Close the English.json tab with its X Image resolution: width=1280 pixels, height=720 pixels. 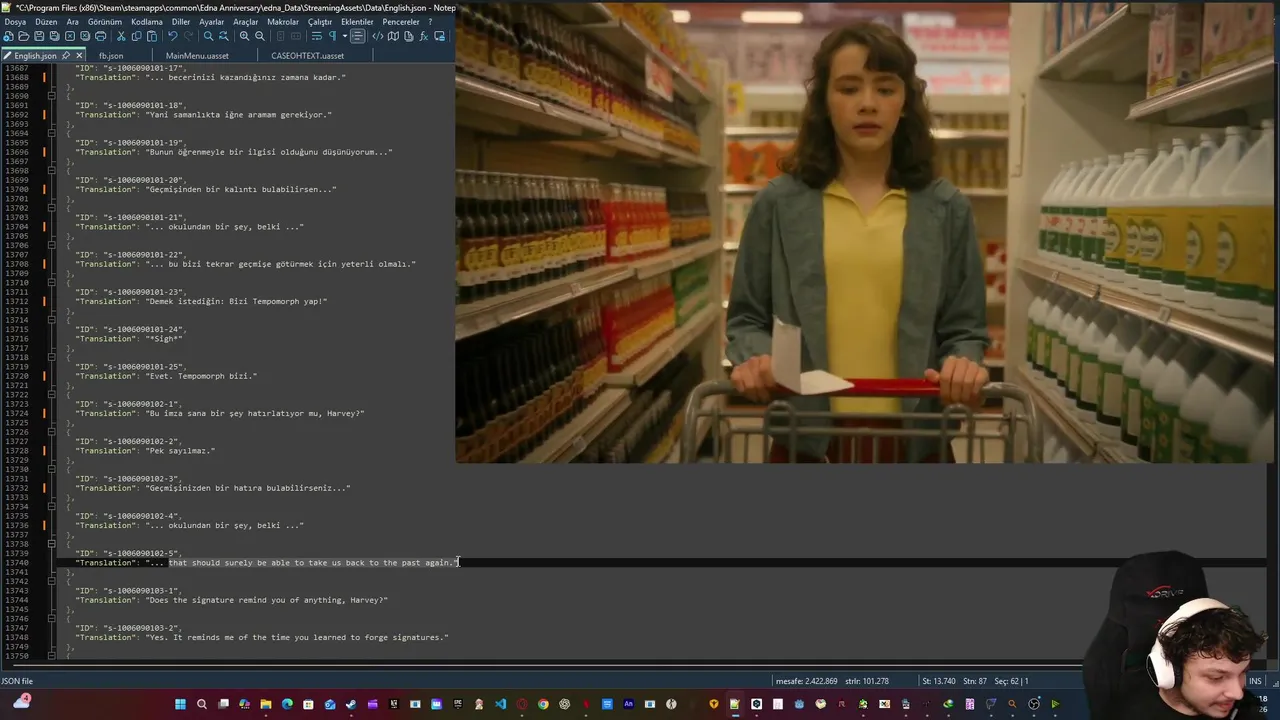click(79, 56)
